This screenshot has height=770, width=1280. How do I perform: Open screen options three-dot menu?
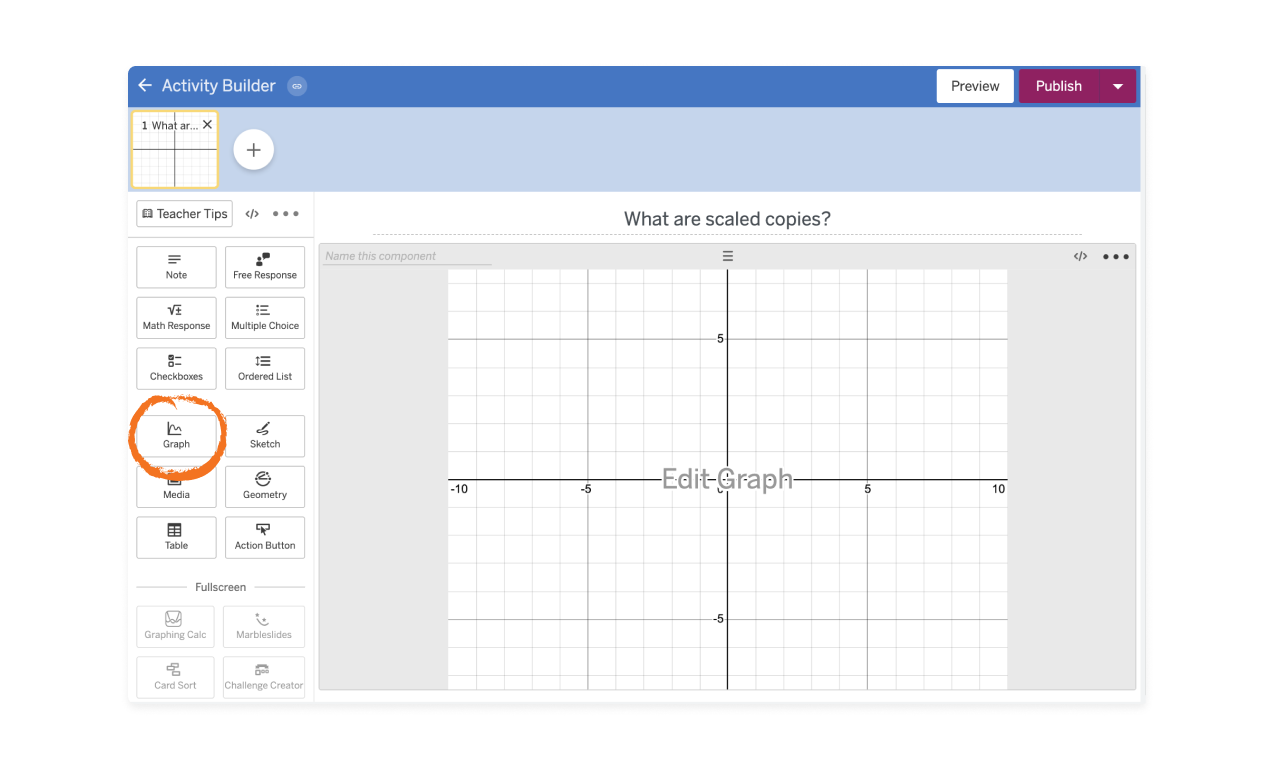(286, 213)
